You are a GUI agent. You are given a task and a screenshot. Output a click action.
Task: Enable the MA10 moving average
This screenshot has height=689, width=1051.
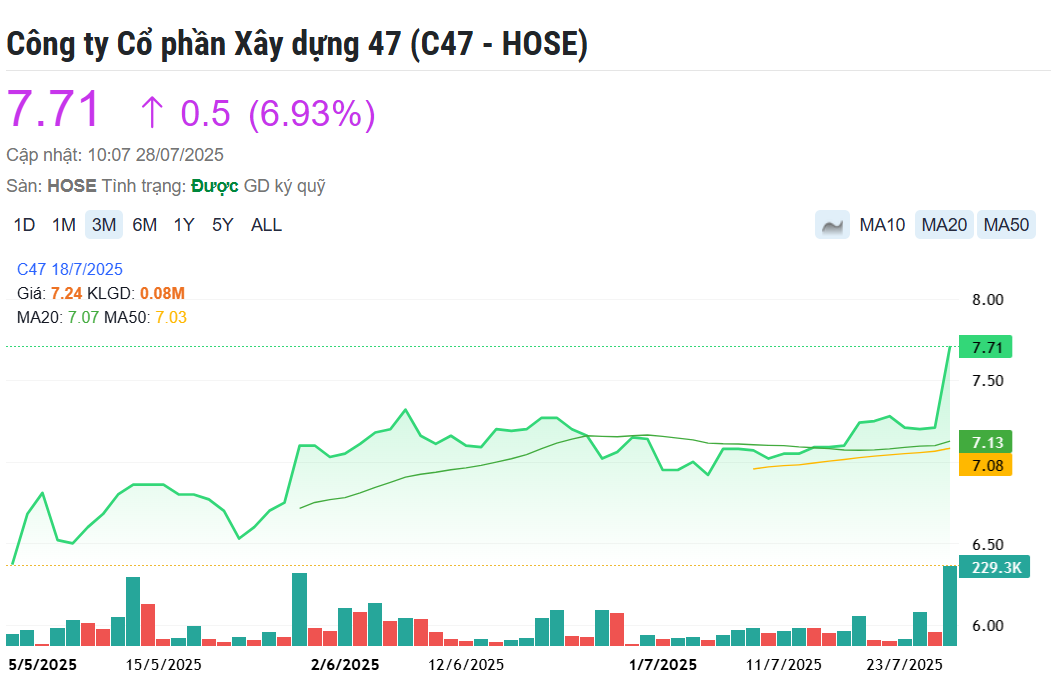click(882, 225)
